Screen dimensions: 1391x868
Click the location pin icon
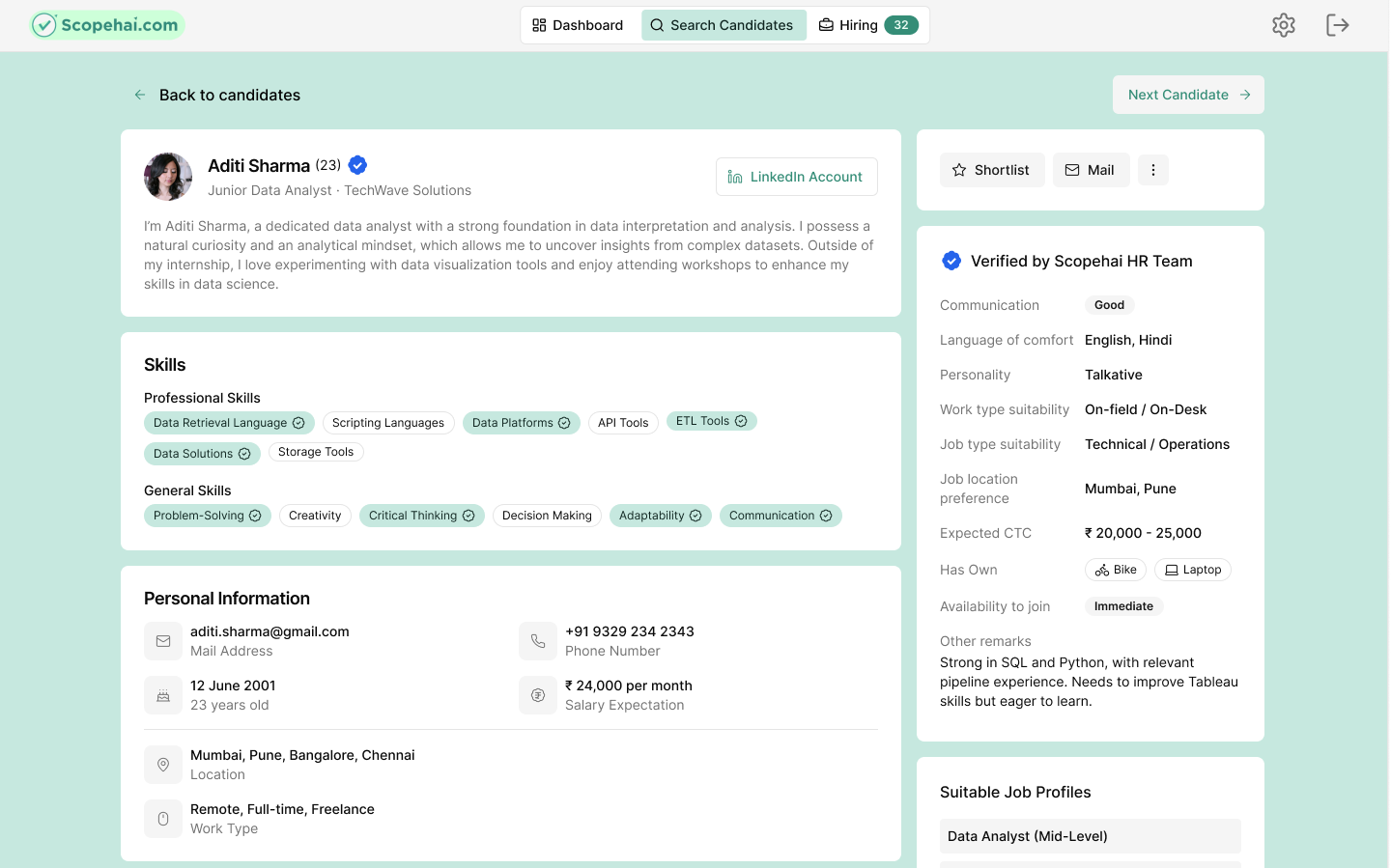click(163, 765)
